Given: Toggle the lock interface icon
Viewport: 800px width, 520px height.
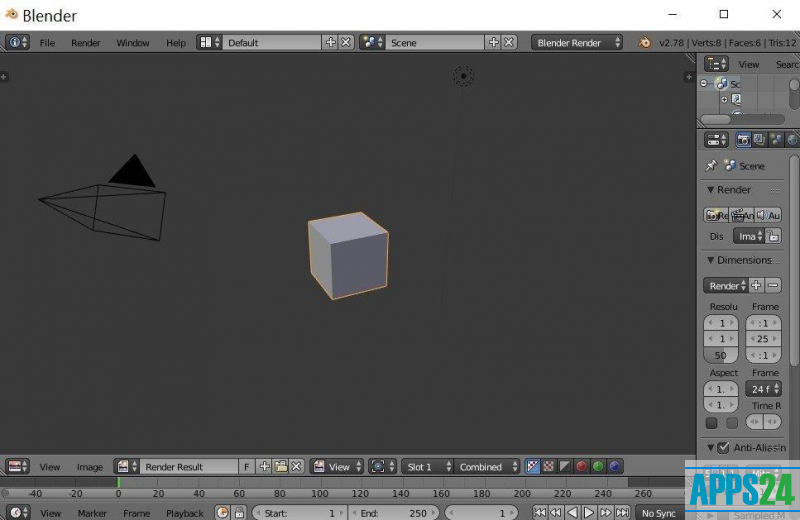Looking at the screenshot, I should point(773,236).
